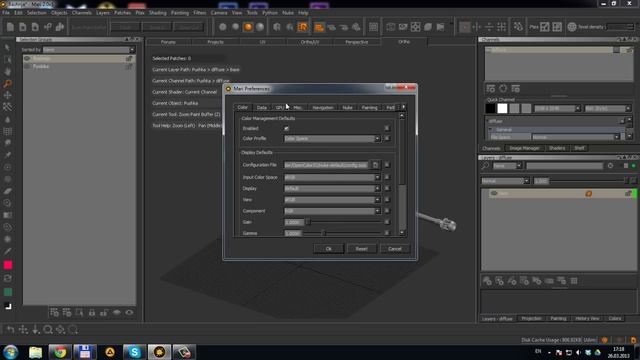Toggle visibility eye of first selection group
Viewport: 640px width, 360px height.
(28, 59)
